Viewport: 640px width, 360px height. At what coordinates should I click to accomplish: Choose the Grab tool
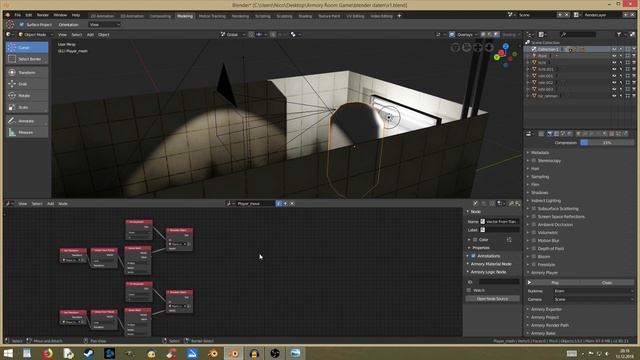27,84
